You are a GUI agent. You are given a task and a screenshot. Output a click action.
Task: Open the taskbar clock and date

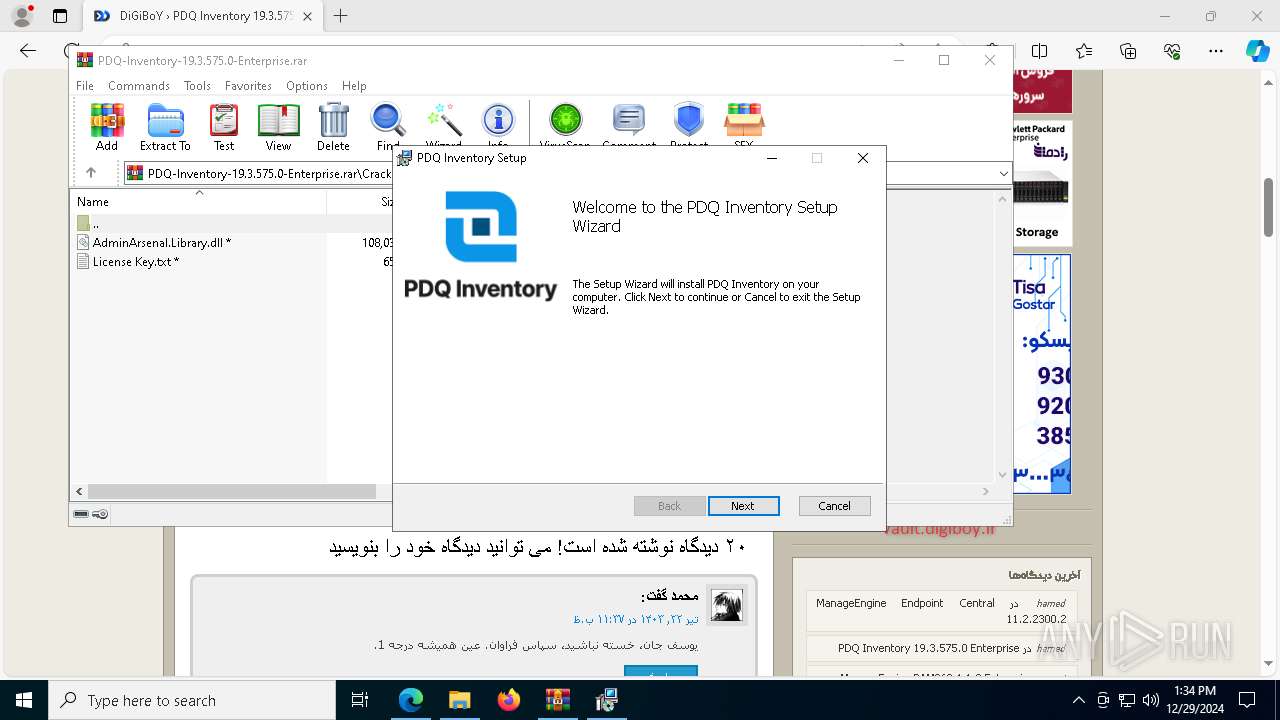(1195, 700)
